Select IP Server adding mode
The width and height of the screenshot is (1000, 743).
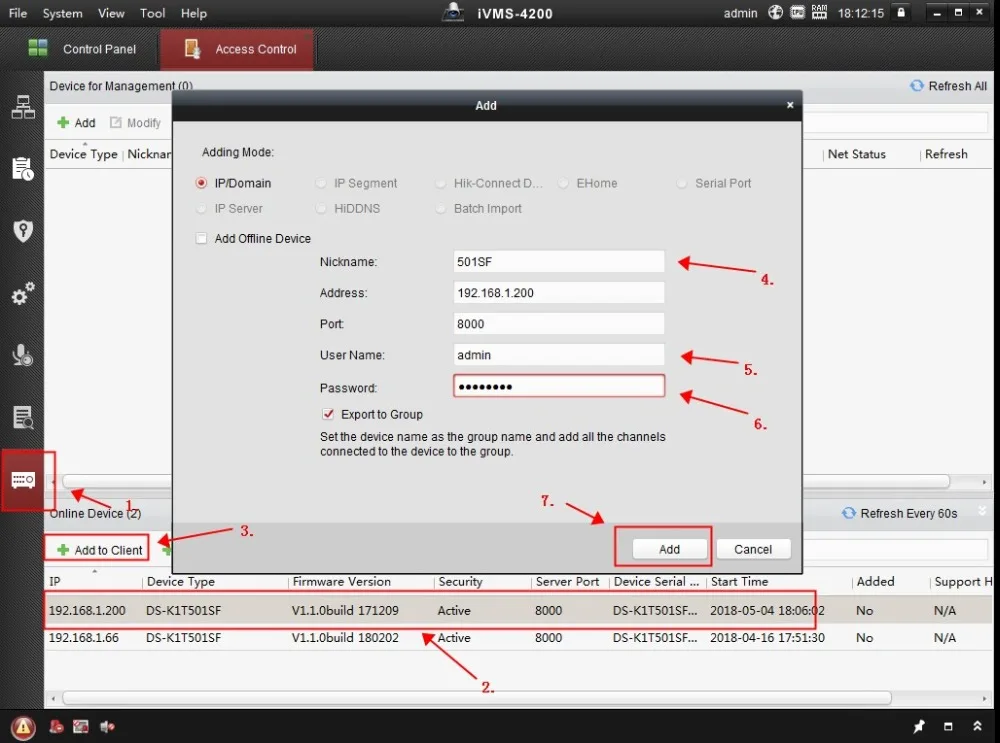pos(202,209)
